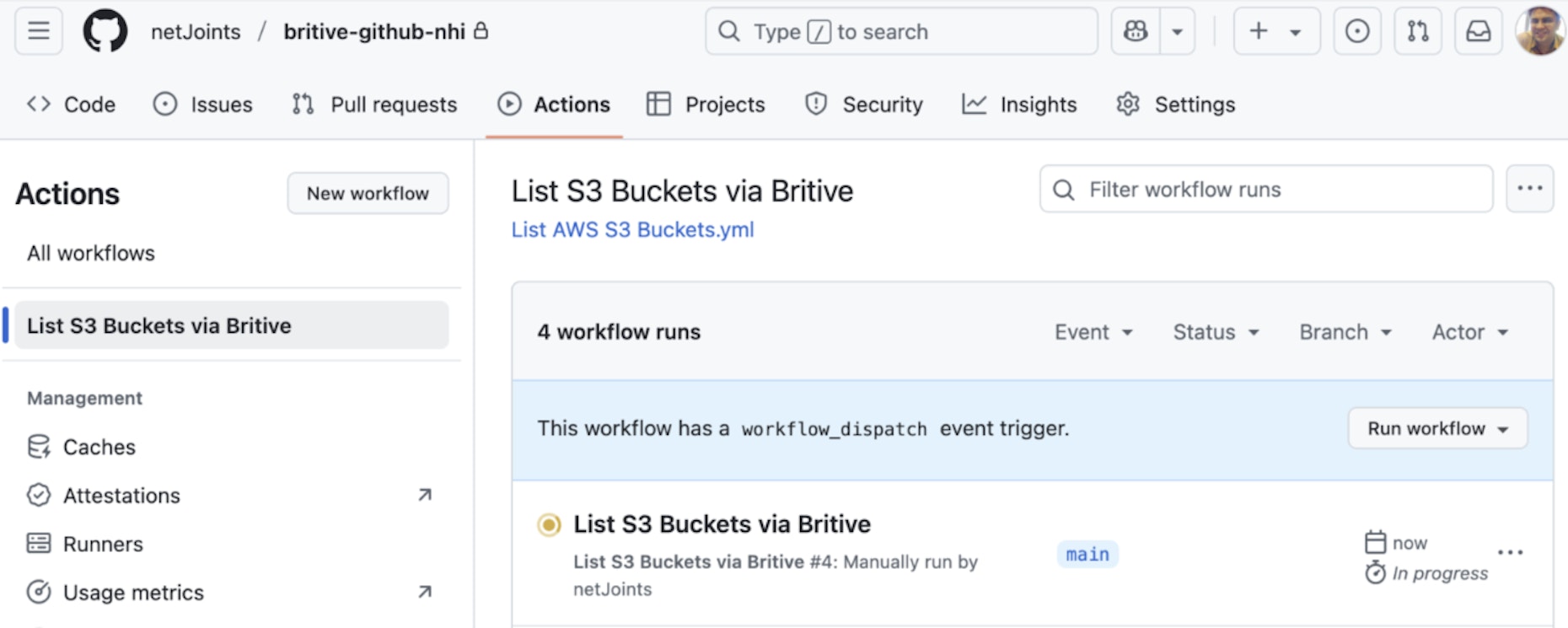This screenshot has width=1568, height=628.
Task: Focus the Filter workflow runs field
Action: click(1266, 189)
